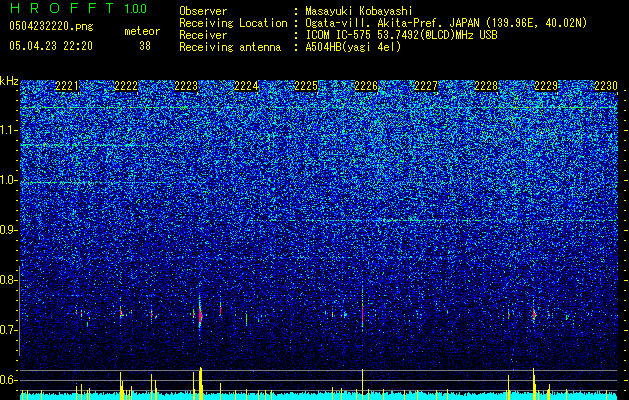Click the A504HB(yagi 4el) antenna text

coord(353,47)
